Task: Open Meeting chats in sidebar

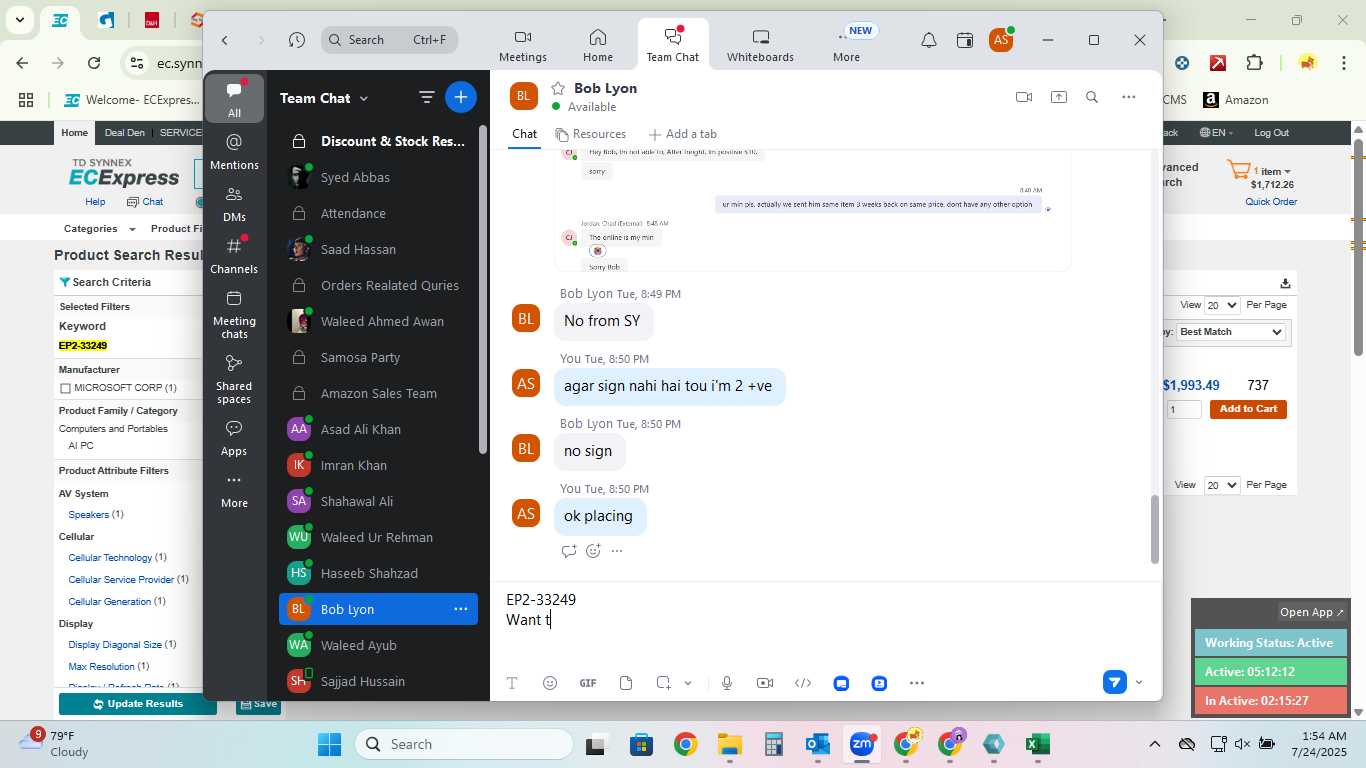Action: tap(234, 314)
